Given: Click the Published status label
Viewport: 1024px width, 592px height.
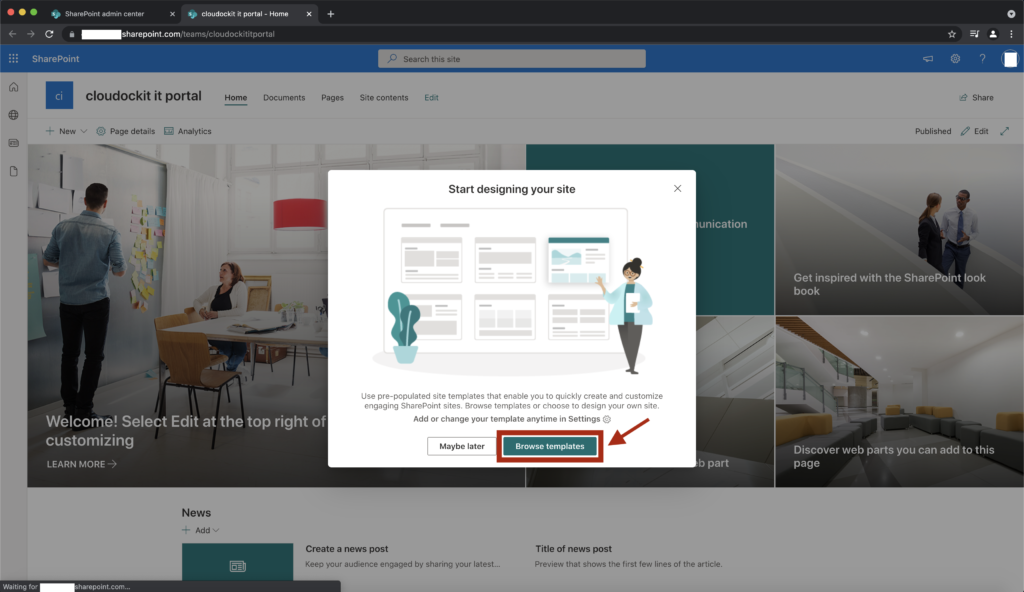Looking at the screenshot, I should [x=933, y=131].
